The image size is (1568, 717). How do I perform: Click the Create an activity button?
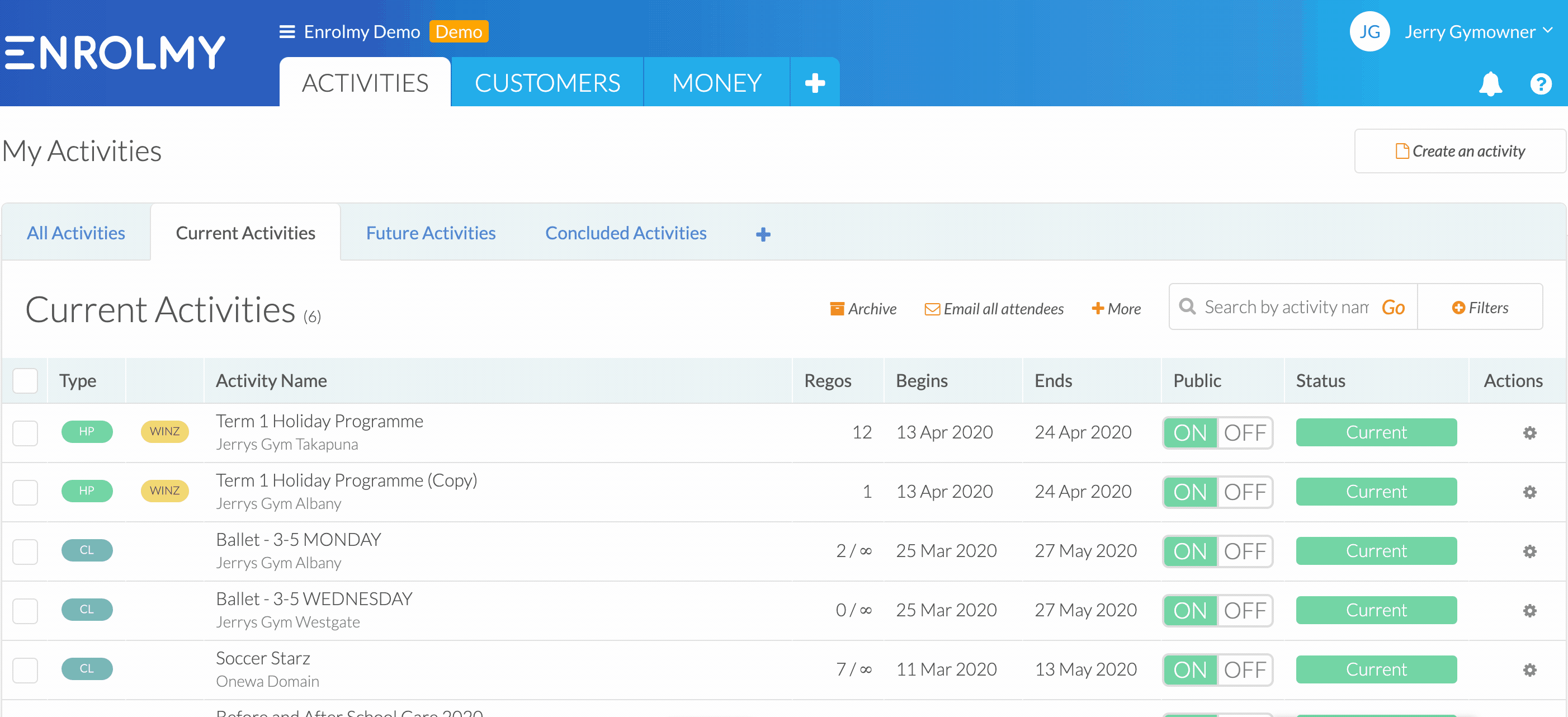(x=1460, y=151)
